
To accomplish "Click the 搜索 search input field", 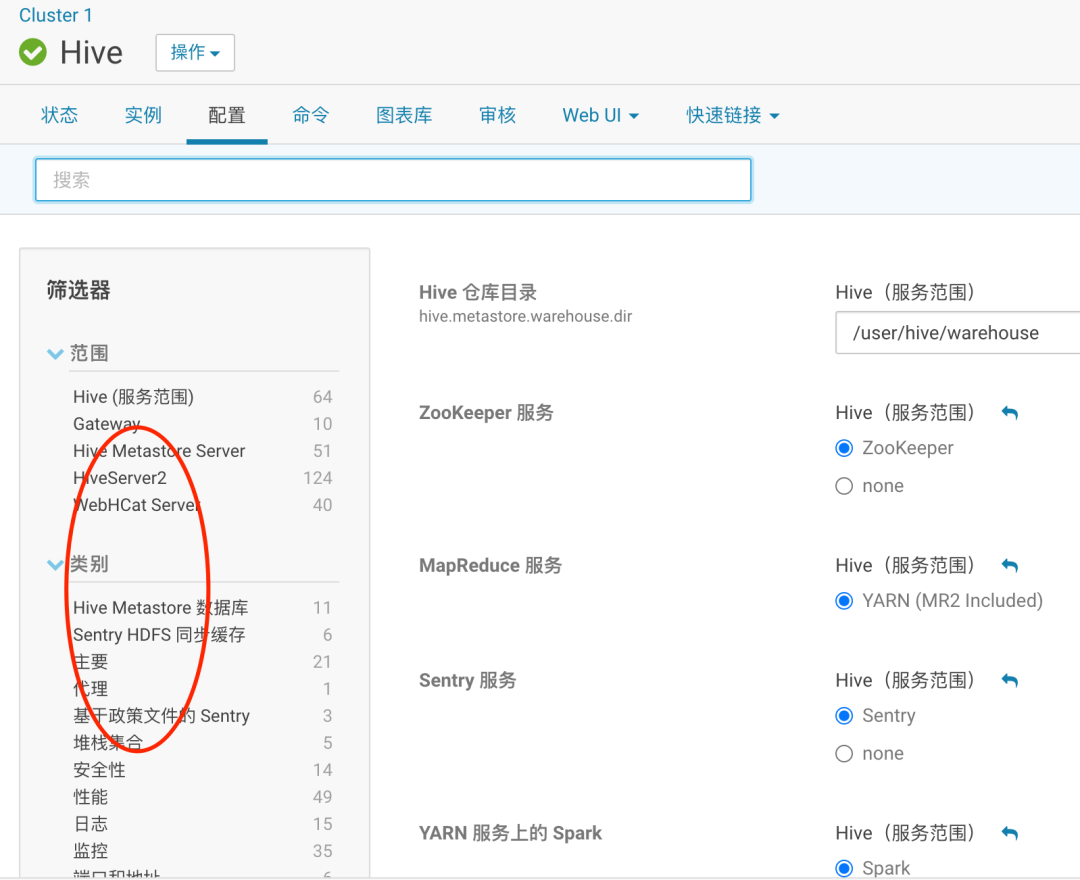I will click(x=393, y=179).
